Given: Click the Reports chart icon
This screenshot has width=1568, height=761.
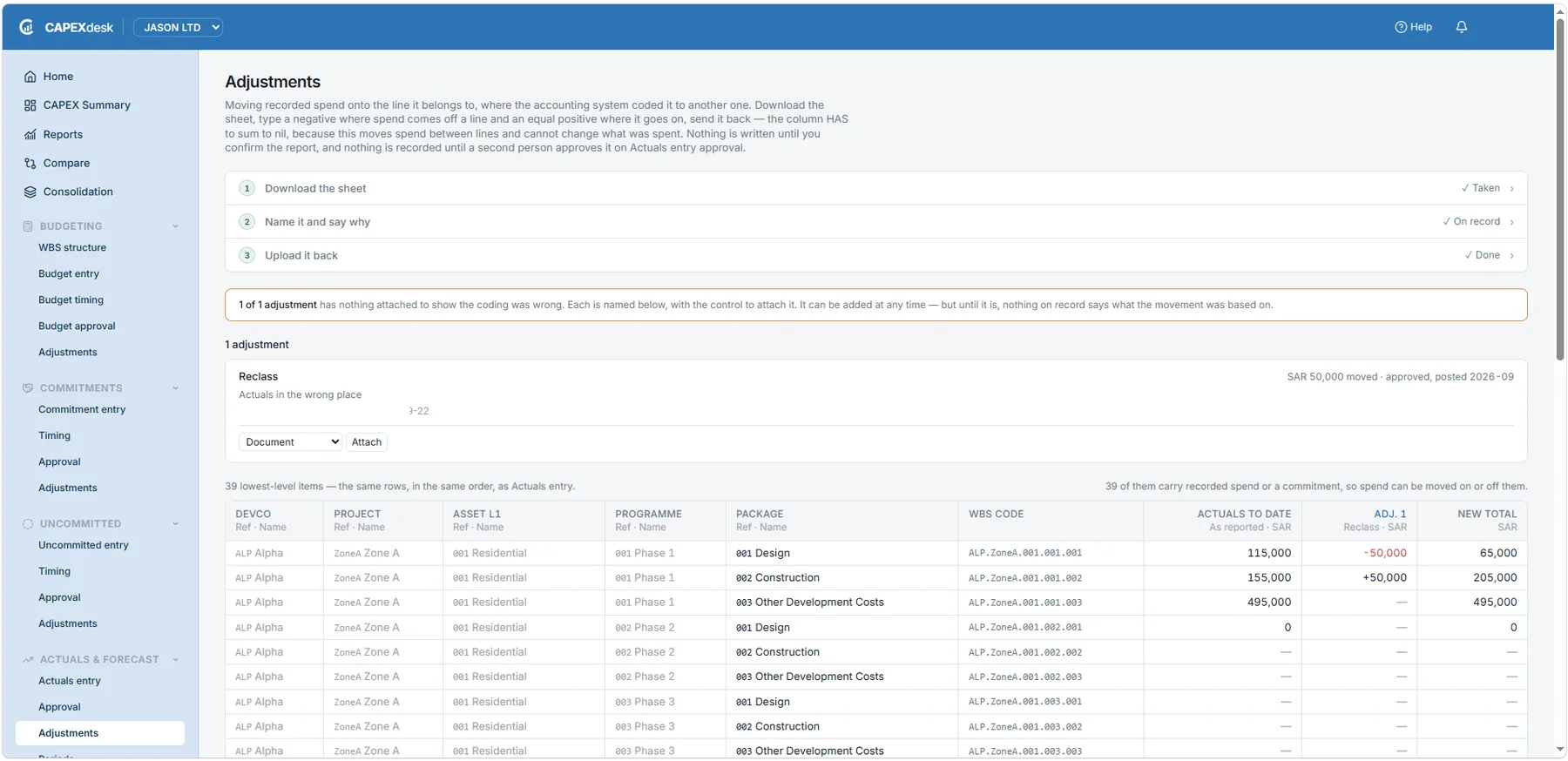Looking at the screenshot, I should click(x=30, y=135).
